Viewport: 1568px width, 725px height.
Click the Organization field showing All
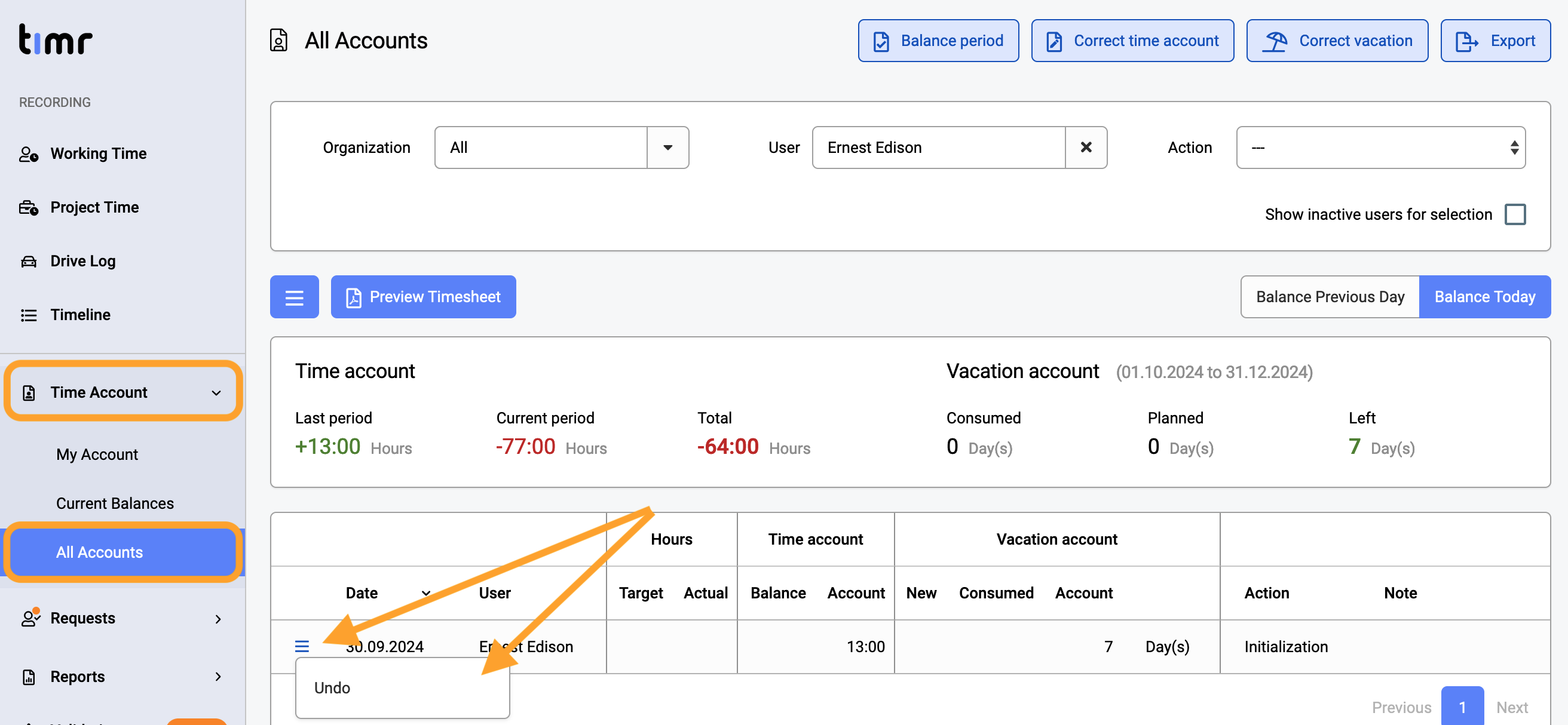(541, 148)
